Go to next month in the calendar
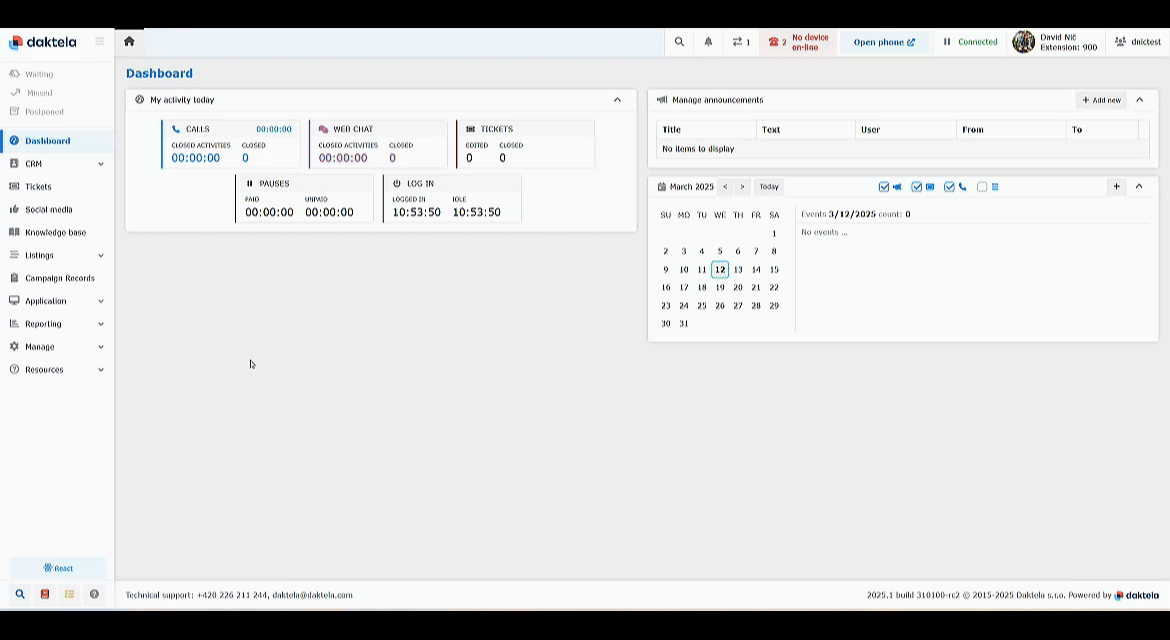 742,187
